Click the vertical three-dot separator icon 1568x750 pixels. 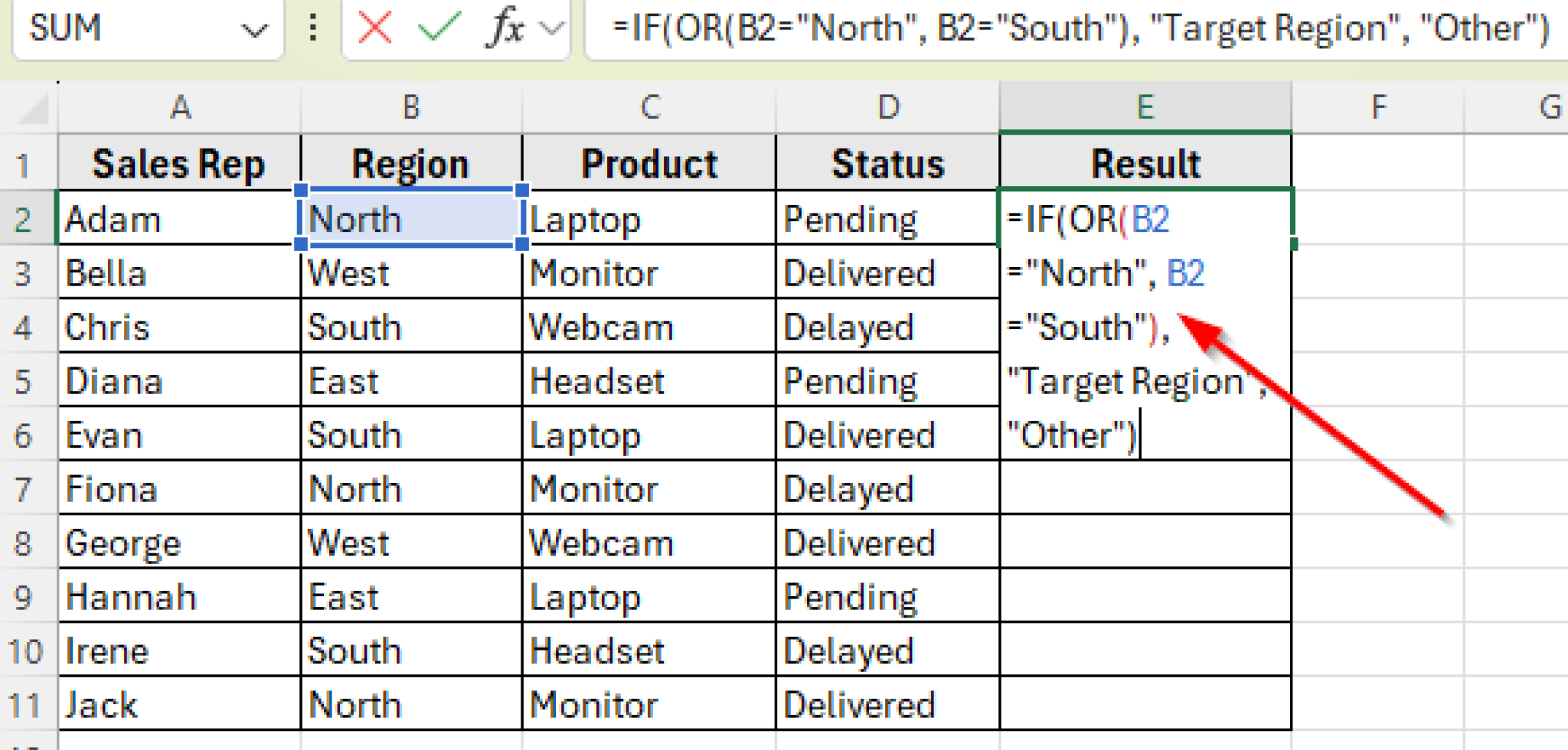pos(313,29)
